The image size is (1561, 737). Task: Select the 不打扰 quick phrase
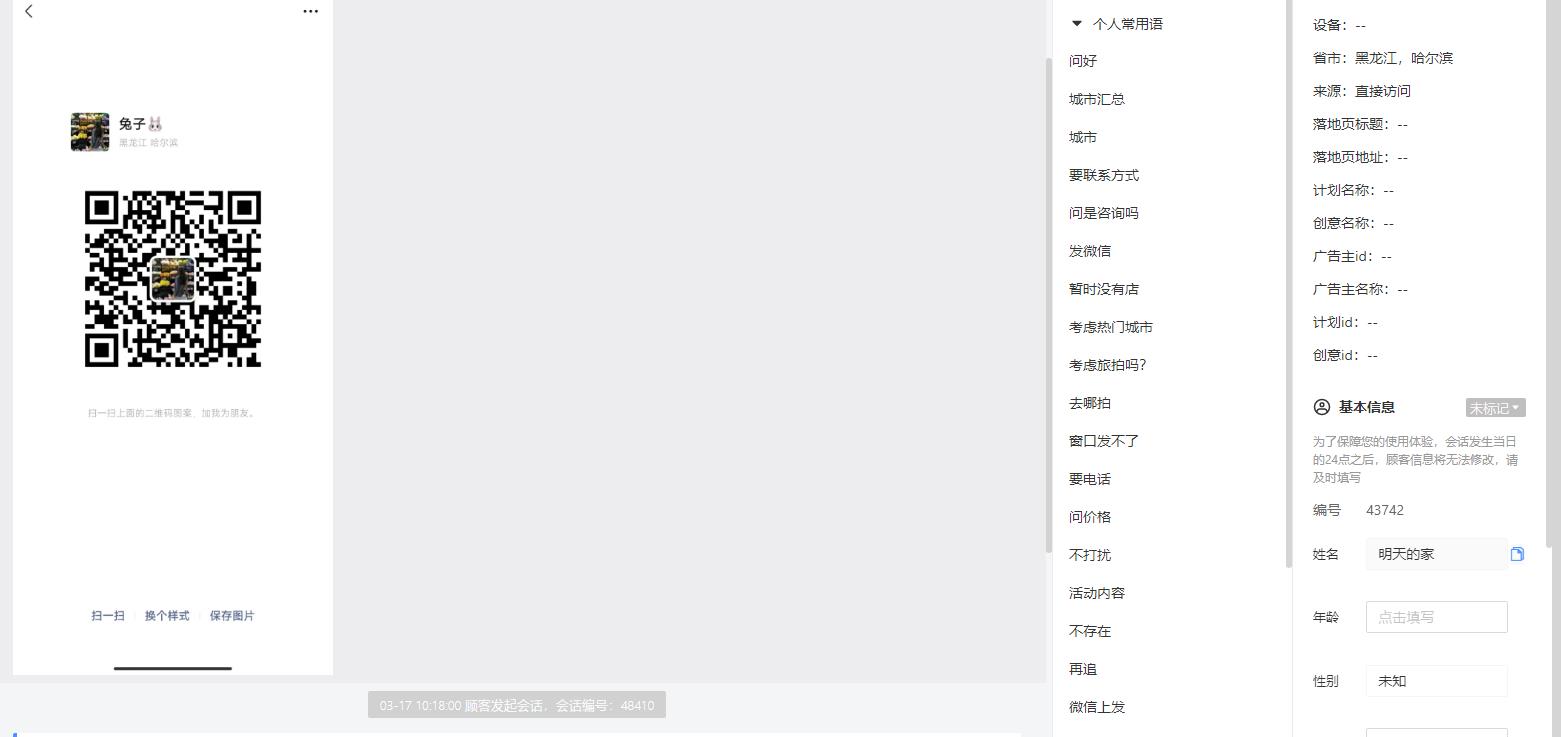tap(1090, 555)
